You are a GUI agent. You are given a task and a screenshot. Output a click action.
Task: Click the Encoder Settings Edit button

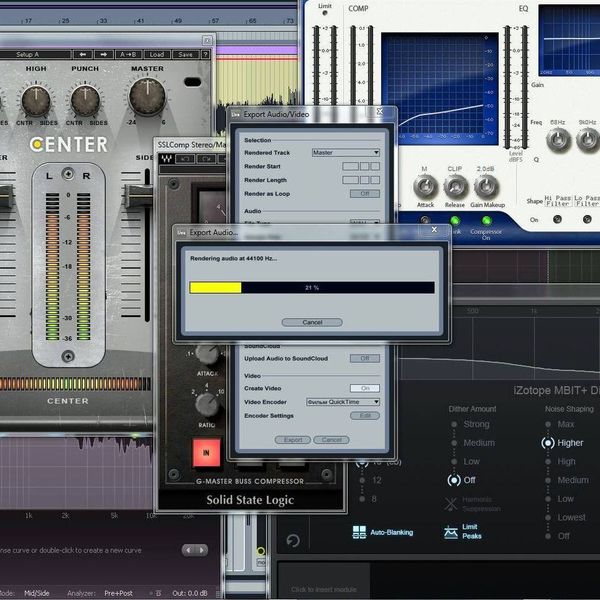coord(365,416)
